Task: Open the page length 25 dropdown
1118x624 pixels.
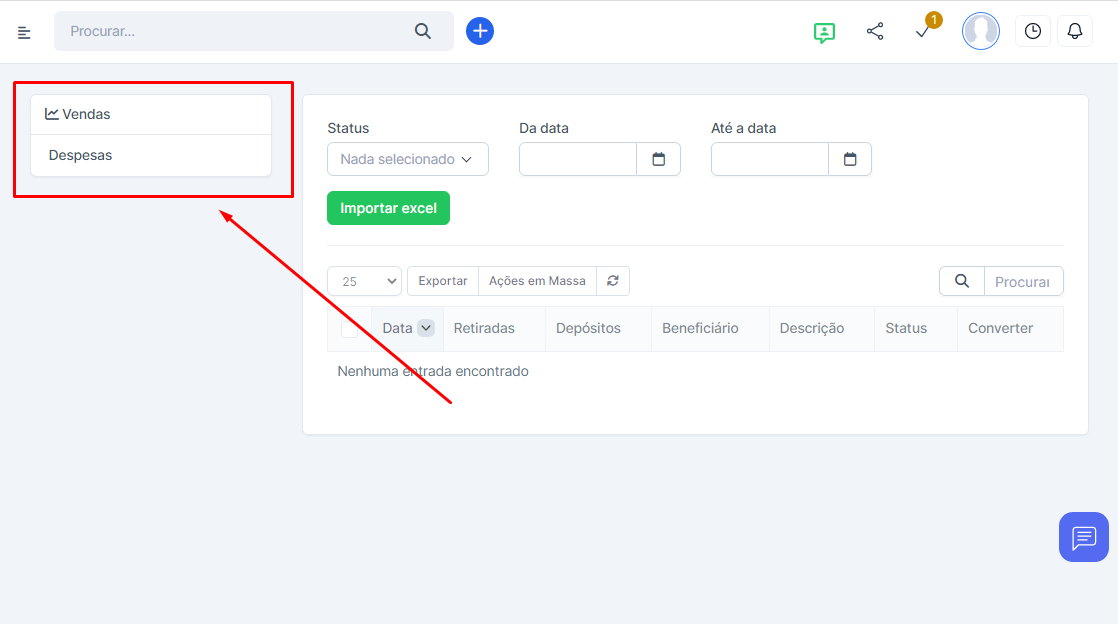Action: (x=364, y=281)
